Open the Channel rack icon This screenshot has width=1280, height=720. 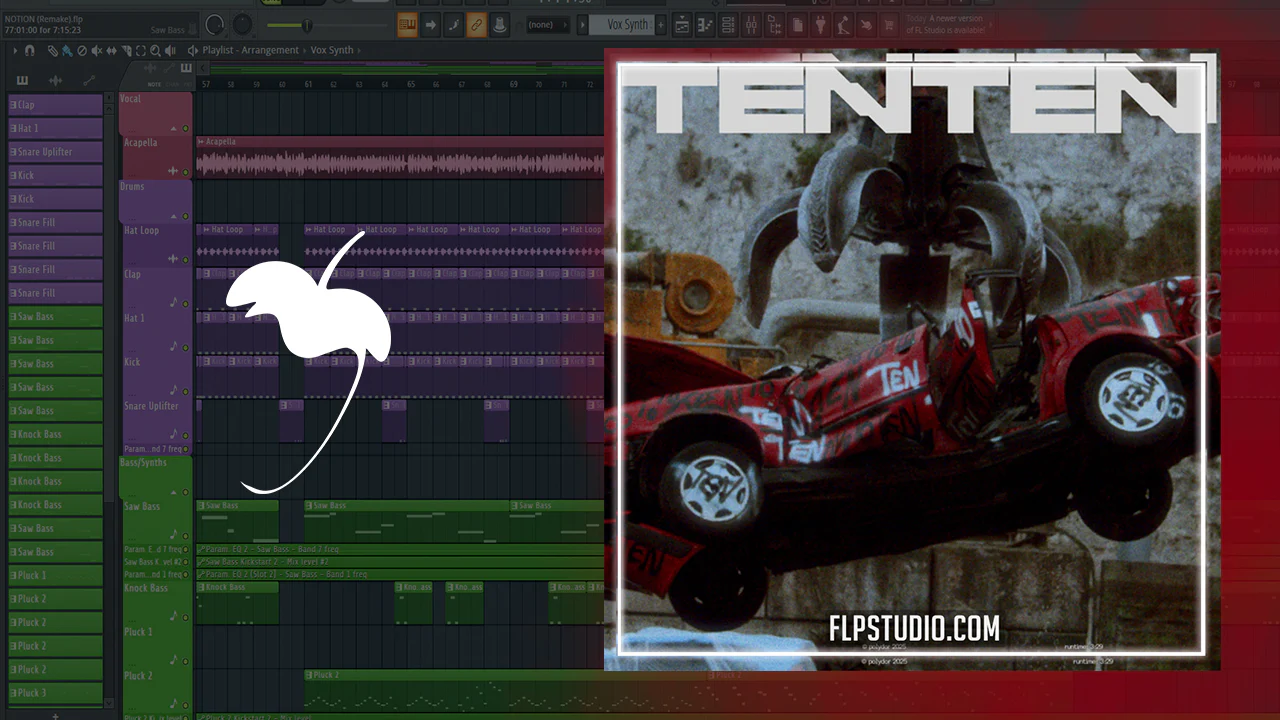[728, 25]
